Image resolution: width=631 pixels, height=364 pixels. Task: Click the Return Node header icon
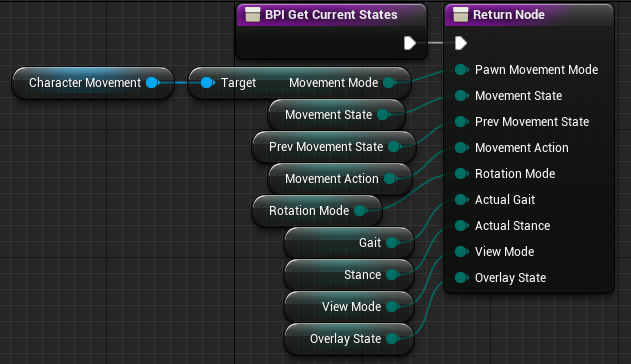point(461,15)
